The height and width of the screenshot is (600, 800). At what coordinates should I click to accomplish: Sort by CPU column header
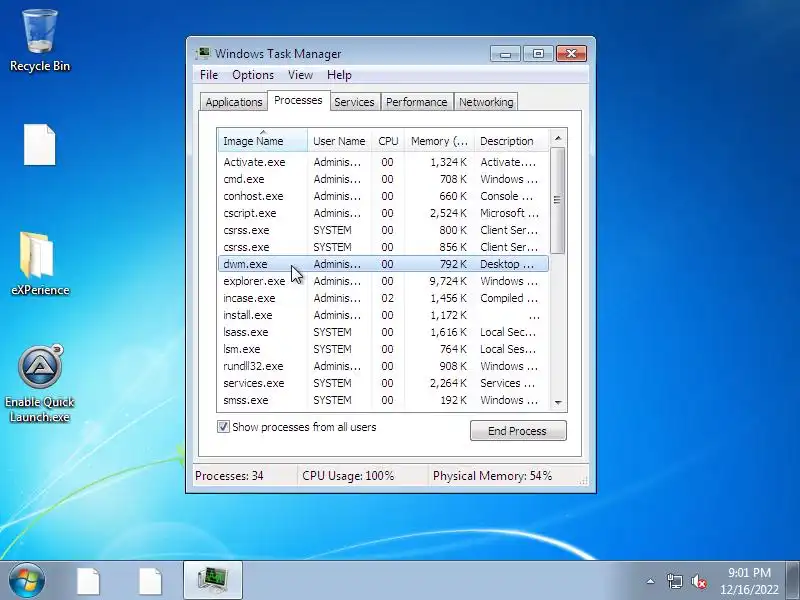(x=388, y=141)
